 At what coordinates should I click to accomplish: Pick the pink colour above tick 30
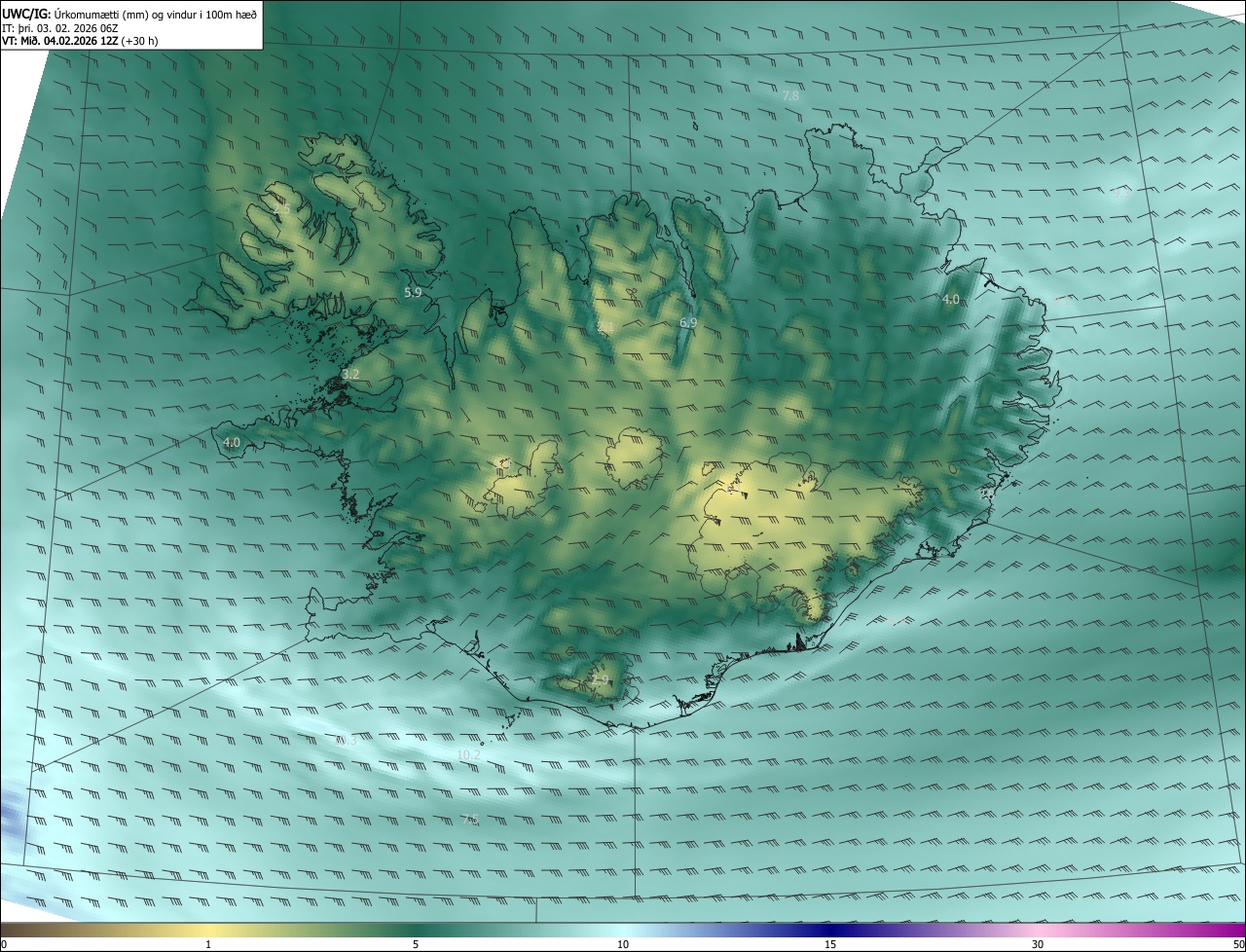1038,930
